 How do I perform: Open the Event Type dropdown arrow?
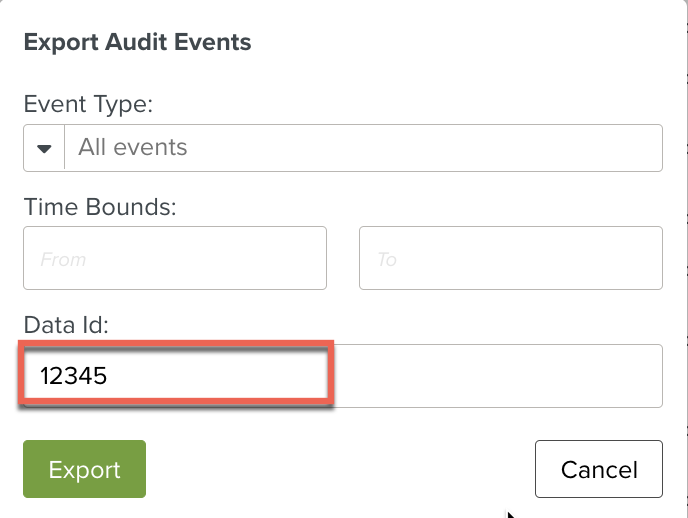(x=44, y=148)
